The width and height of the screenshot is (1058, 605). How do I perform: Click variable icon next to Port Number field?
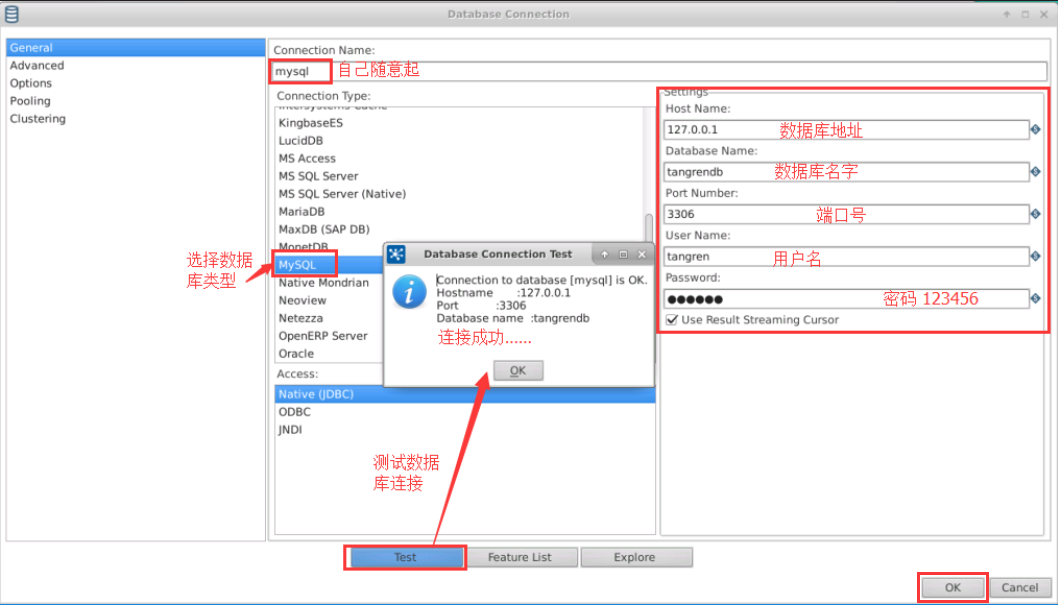[x=1035, y=214]
